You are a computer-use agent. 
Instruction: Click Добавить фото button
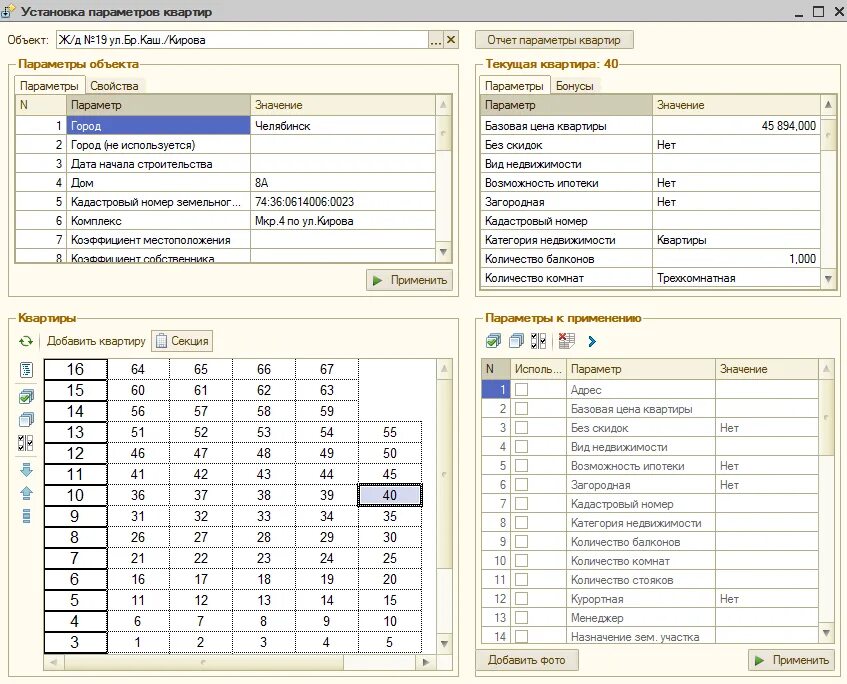click(527, 660)
